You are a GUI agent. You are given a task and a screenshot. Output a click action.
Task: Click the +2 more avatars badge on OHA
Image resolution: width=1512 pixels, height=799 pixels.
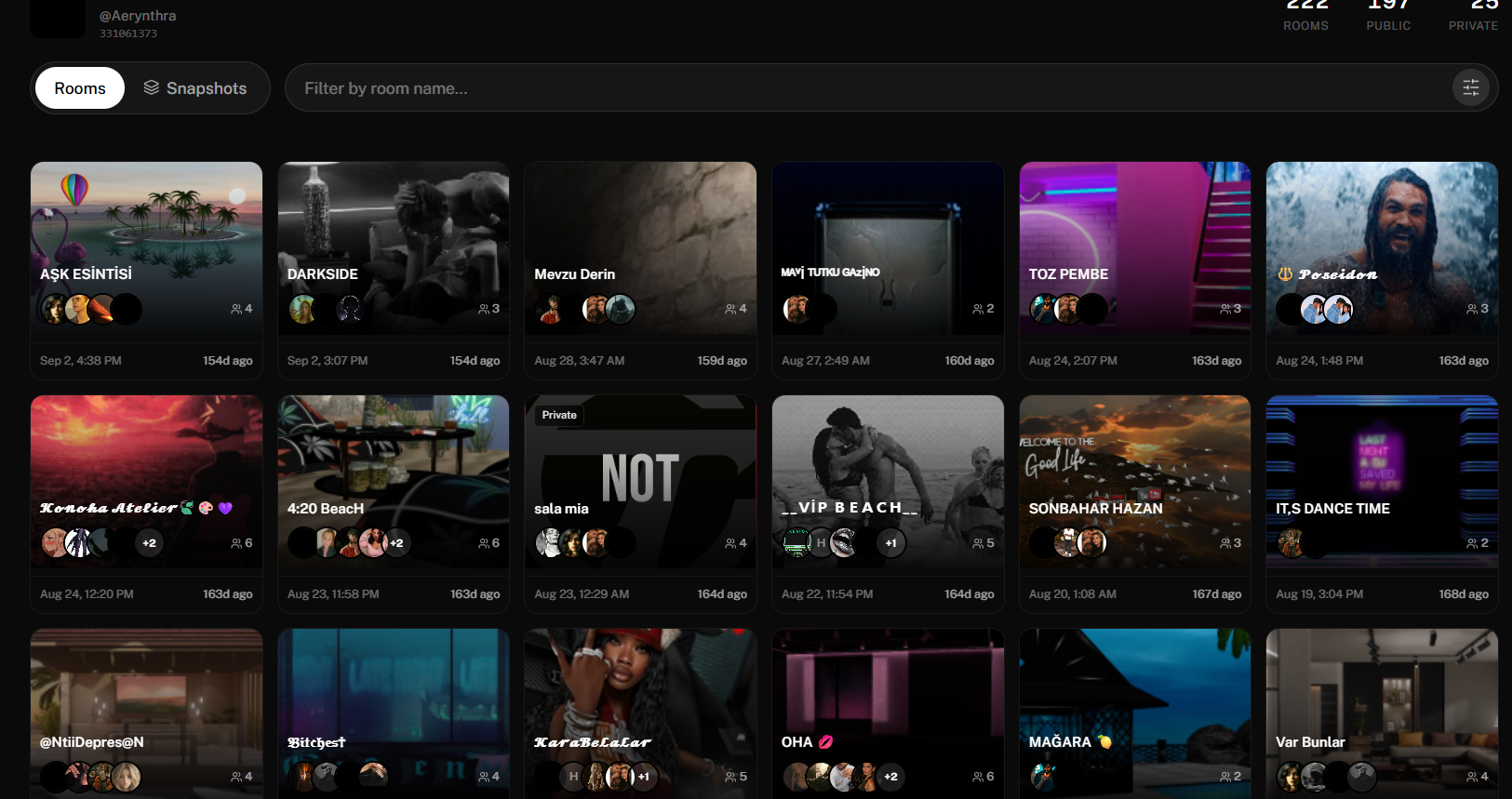890,777
